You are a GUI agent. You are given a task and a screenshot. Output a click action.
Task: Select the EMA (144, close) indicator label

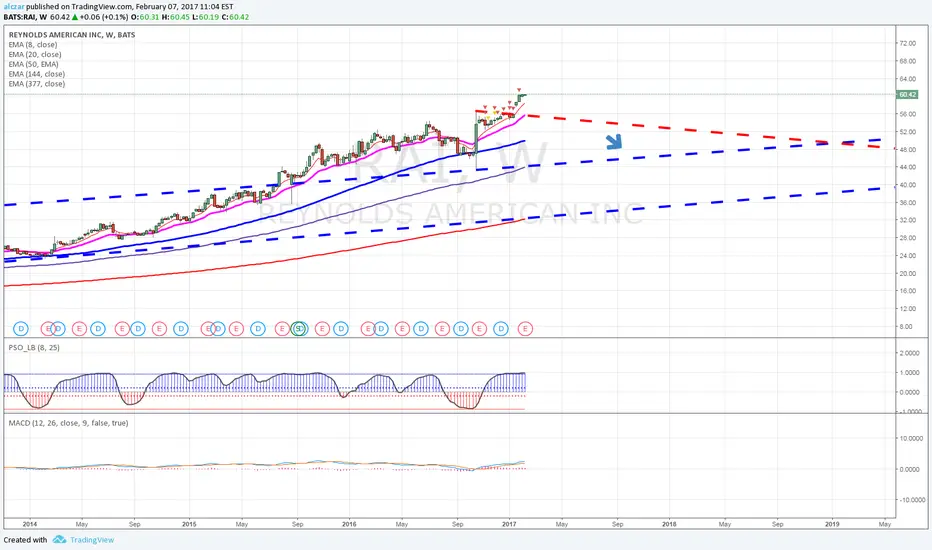point(36,74)
